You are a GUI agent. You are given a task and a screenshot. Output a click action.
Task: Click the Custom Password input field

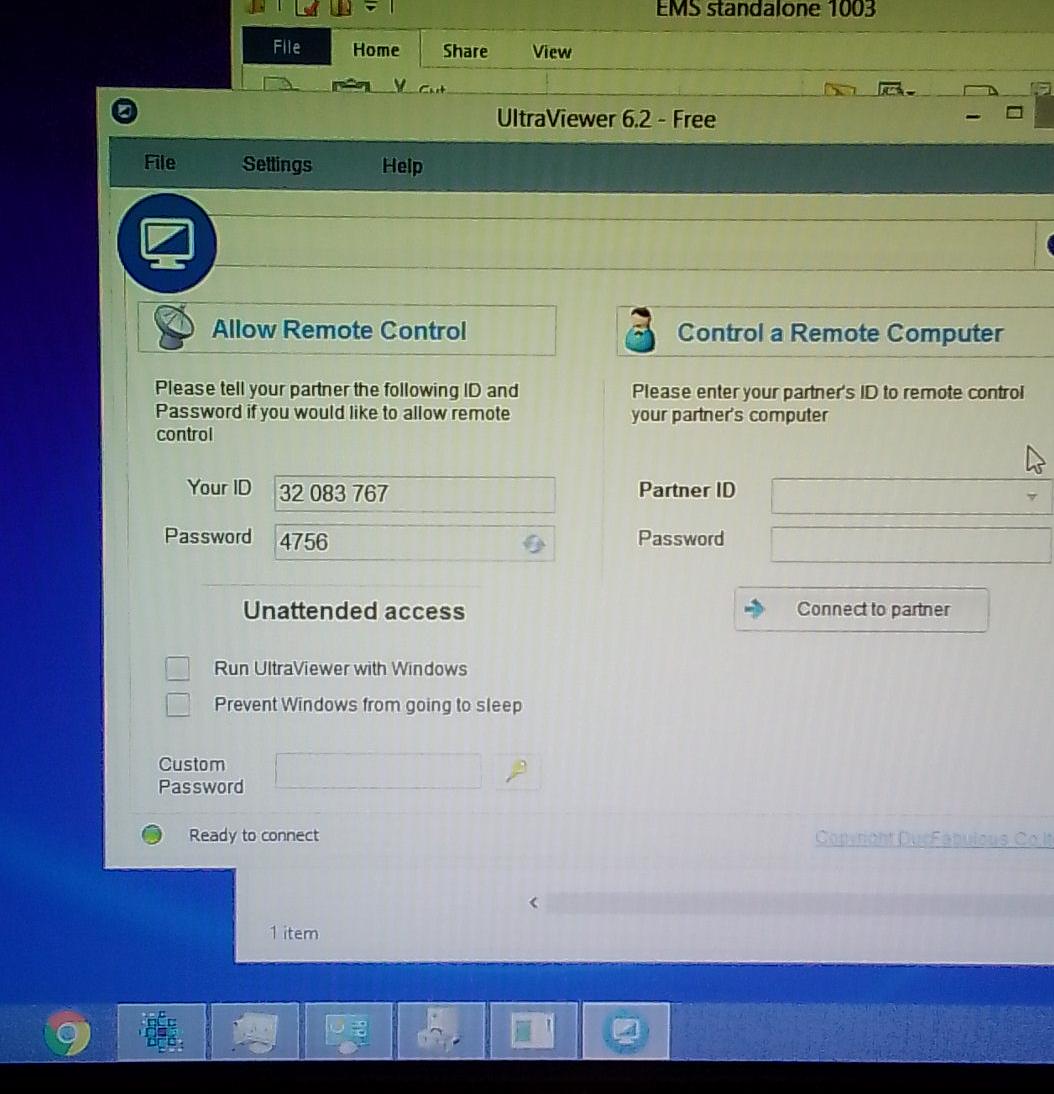[378, 771]
